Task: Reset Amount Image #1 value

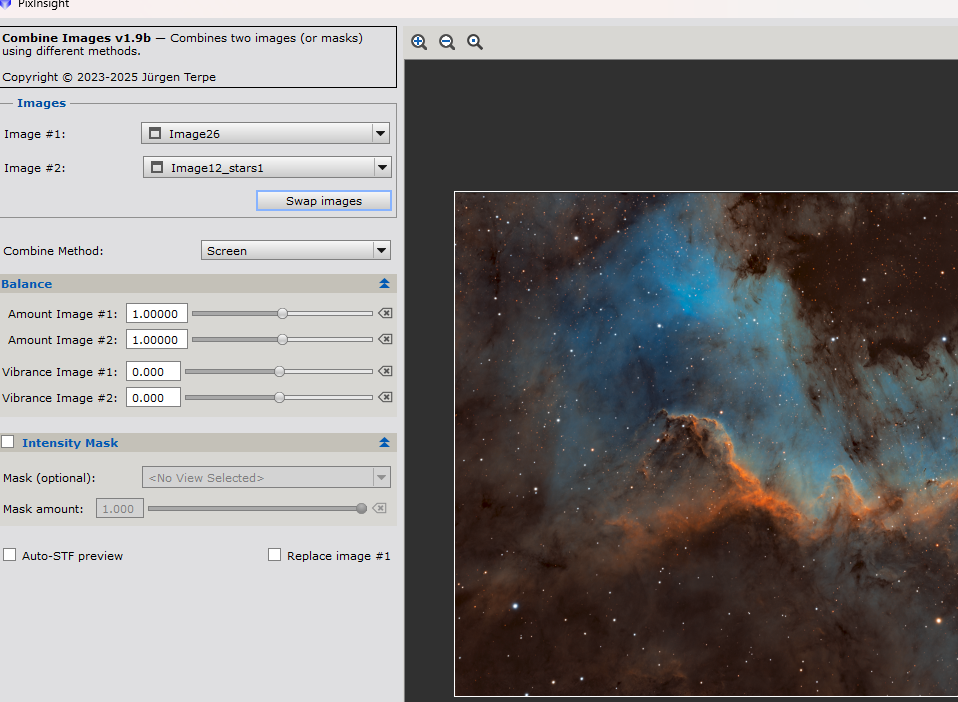Action: [385, 313]
